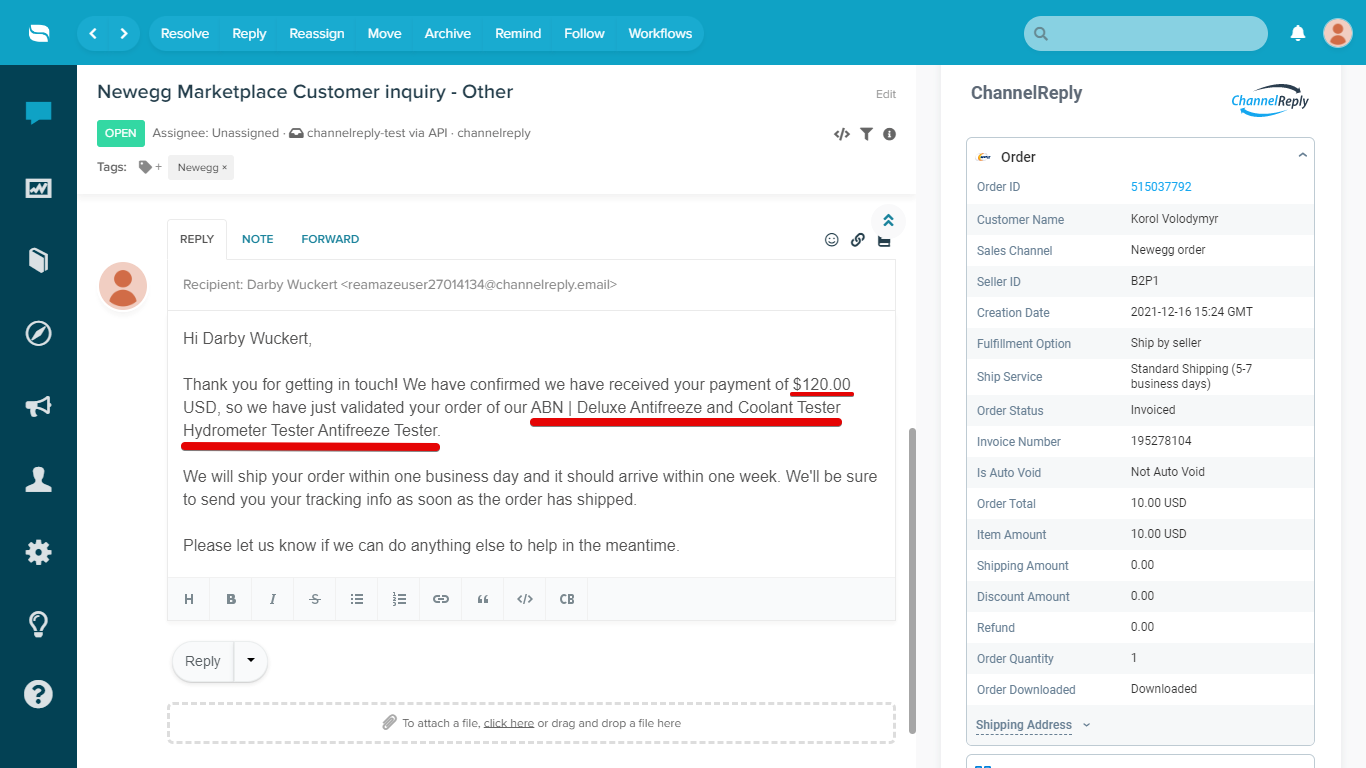Switch to the NOTE tab
This screenshot has height=768, width=1366.
(257, 239)
